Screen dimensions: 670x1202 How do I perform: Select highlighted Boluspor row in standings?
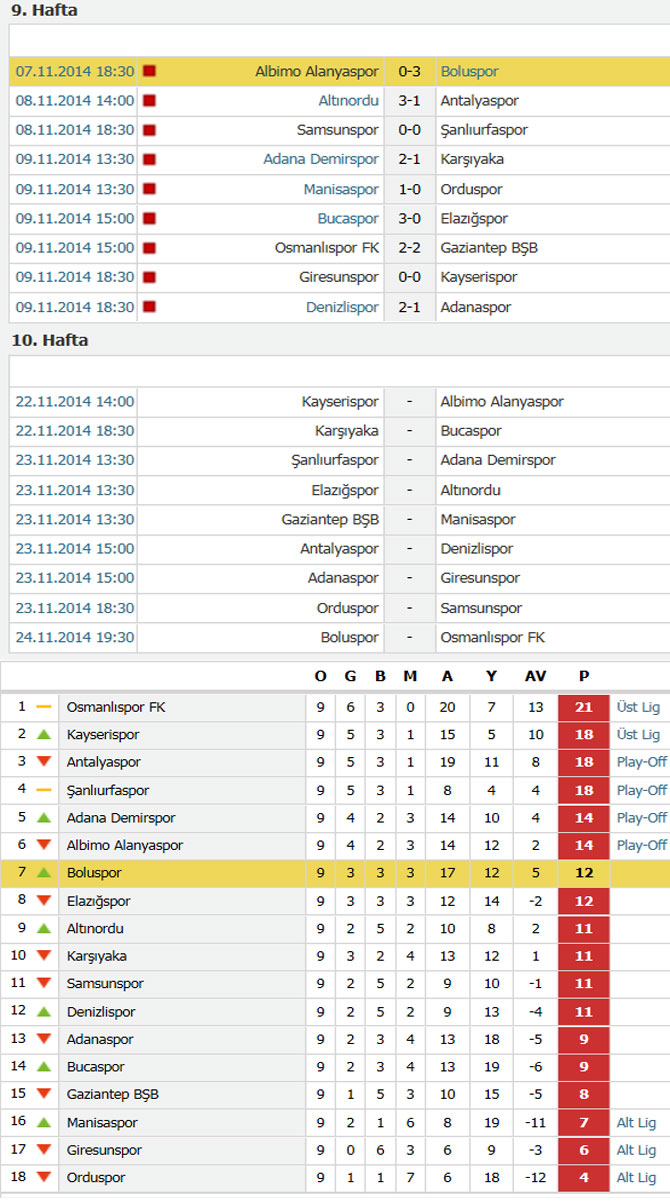[335, 873]
